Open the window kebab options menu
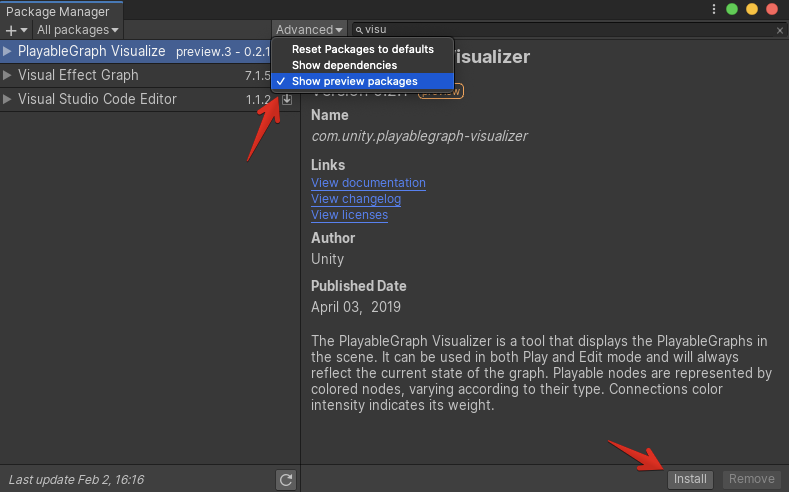789x492 pixels. point(714,9)
